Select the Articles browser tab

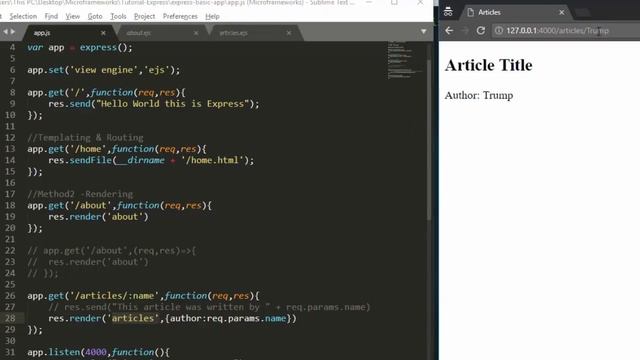coord(516,12)
